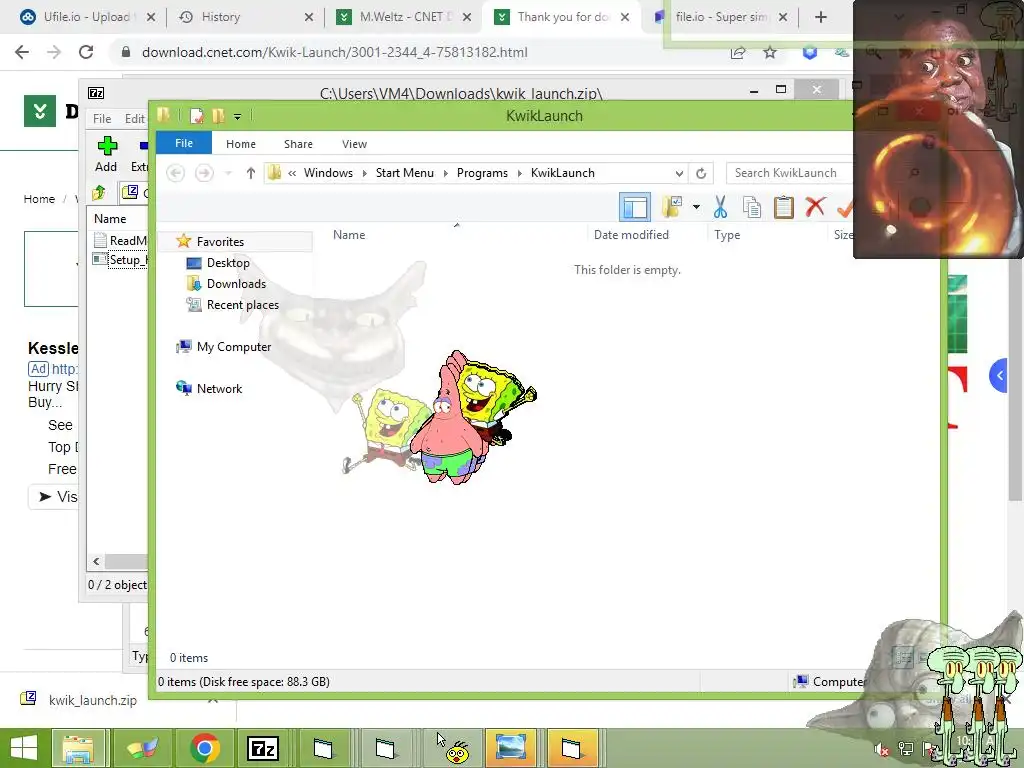
Task: Sort by Type column header
Action: (x=727, y=235)
